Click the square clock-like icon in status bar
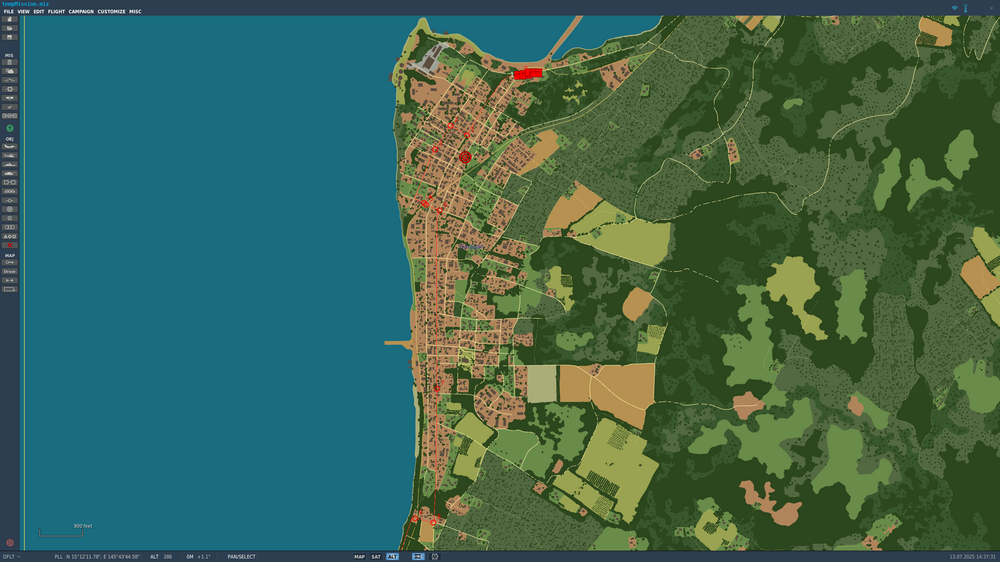Viewport: 1000px width, 562px height. [x=435, y=557]
